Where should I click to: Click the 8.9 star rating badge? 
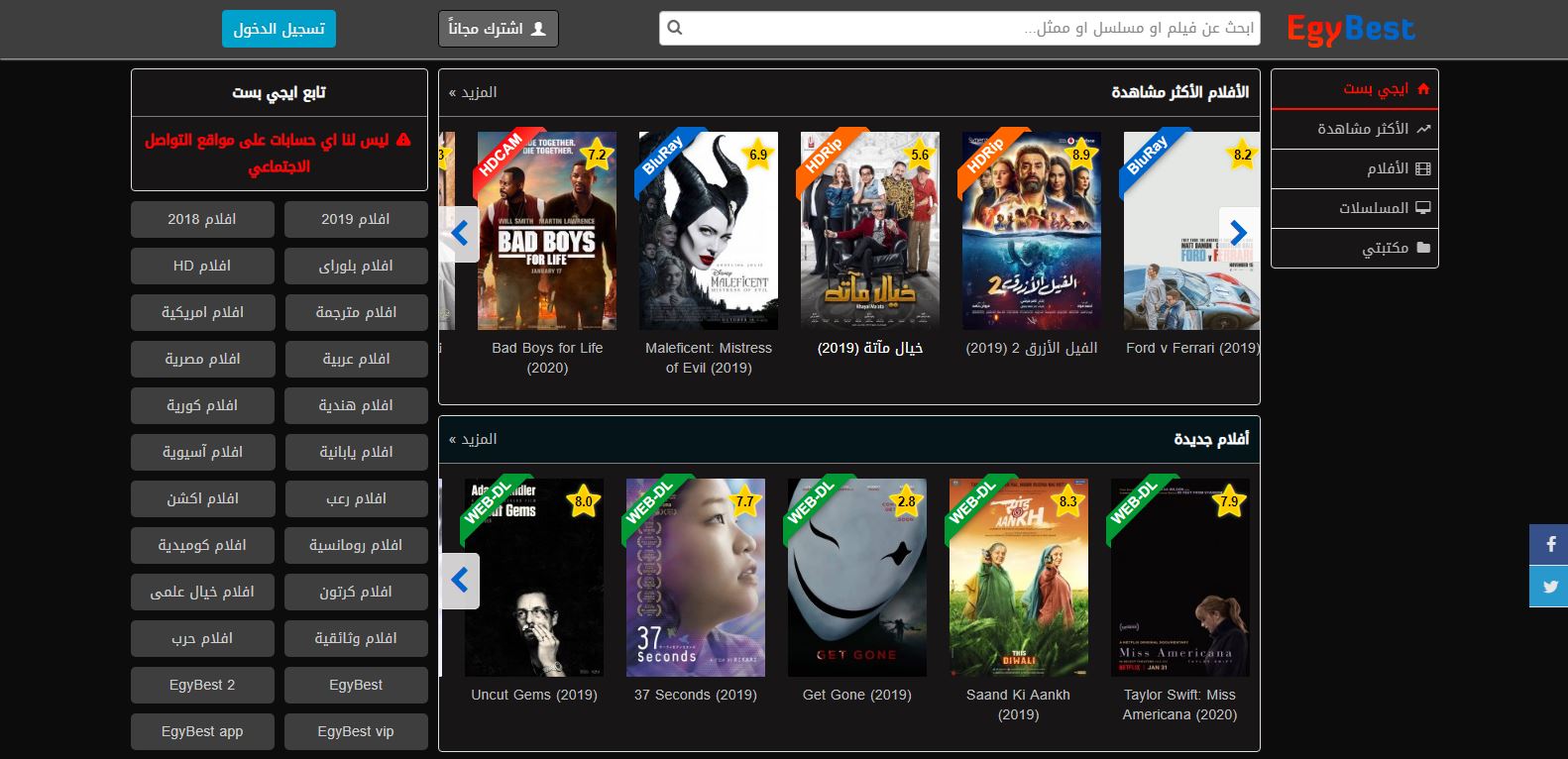[x=1081, y=155]
